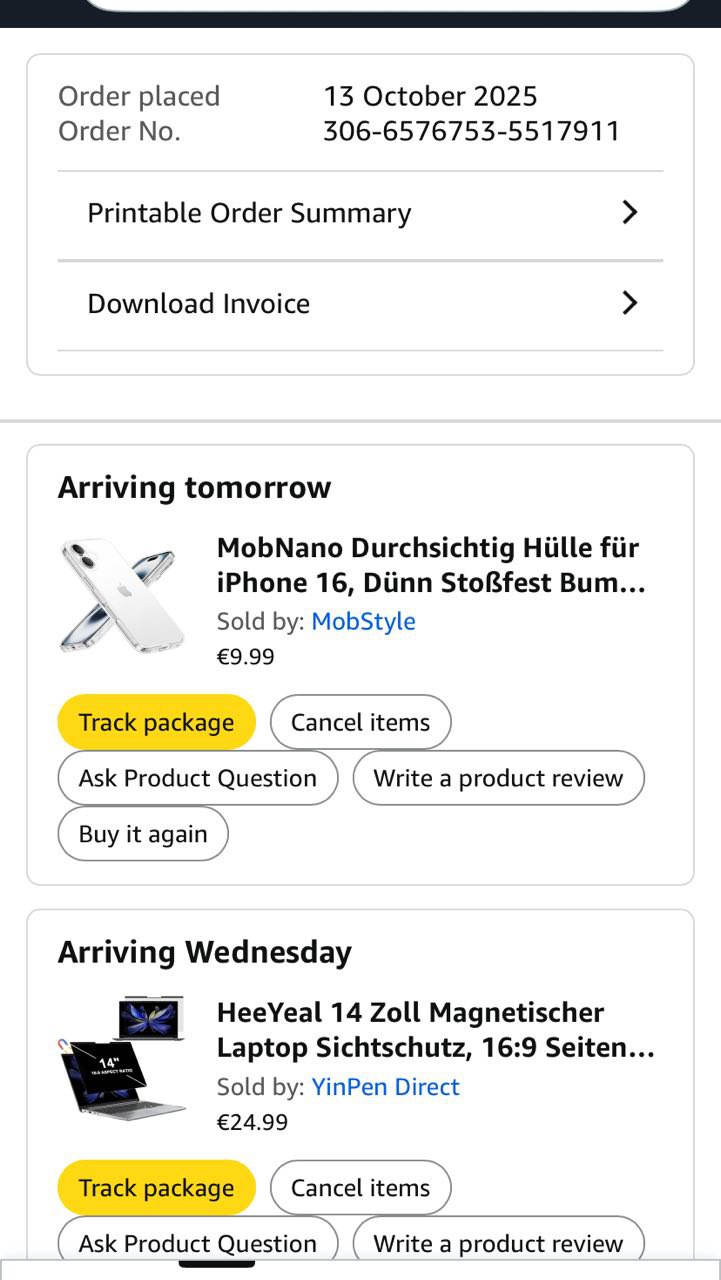Tap the order number 306-6576753-5517911
Screen dimensions: 721x1280
tap(471, 131)
